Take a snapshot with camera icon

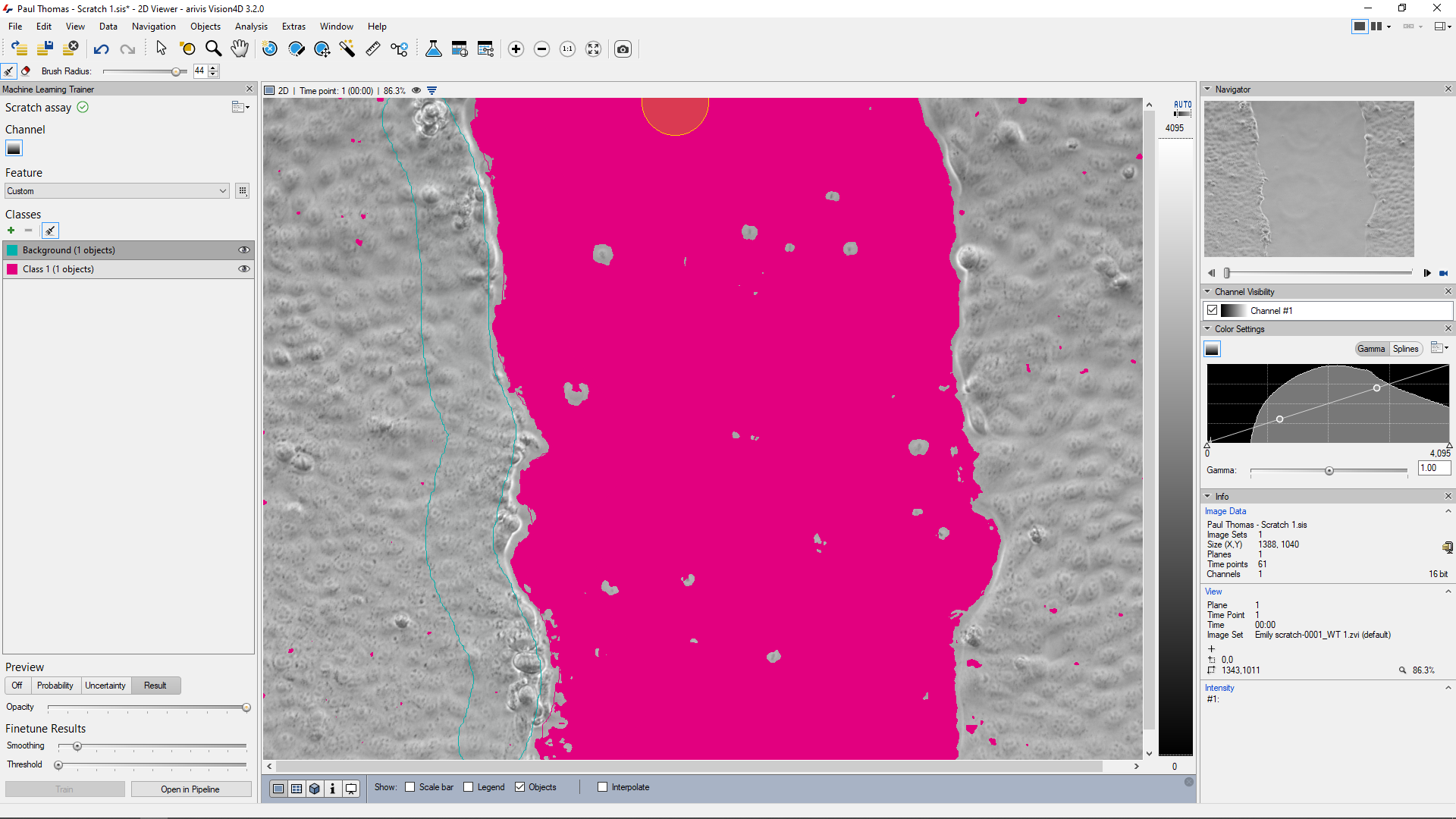pos(623,49)
